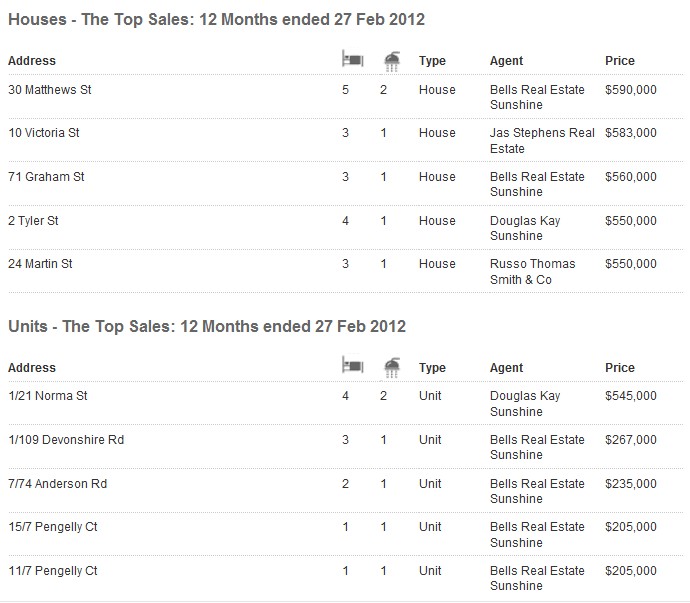Click the Price header in Houses table
The height and width of the screenshot is (603, 690).
[620, 61]
